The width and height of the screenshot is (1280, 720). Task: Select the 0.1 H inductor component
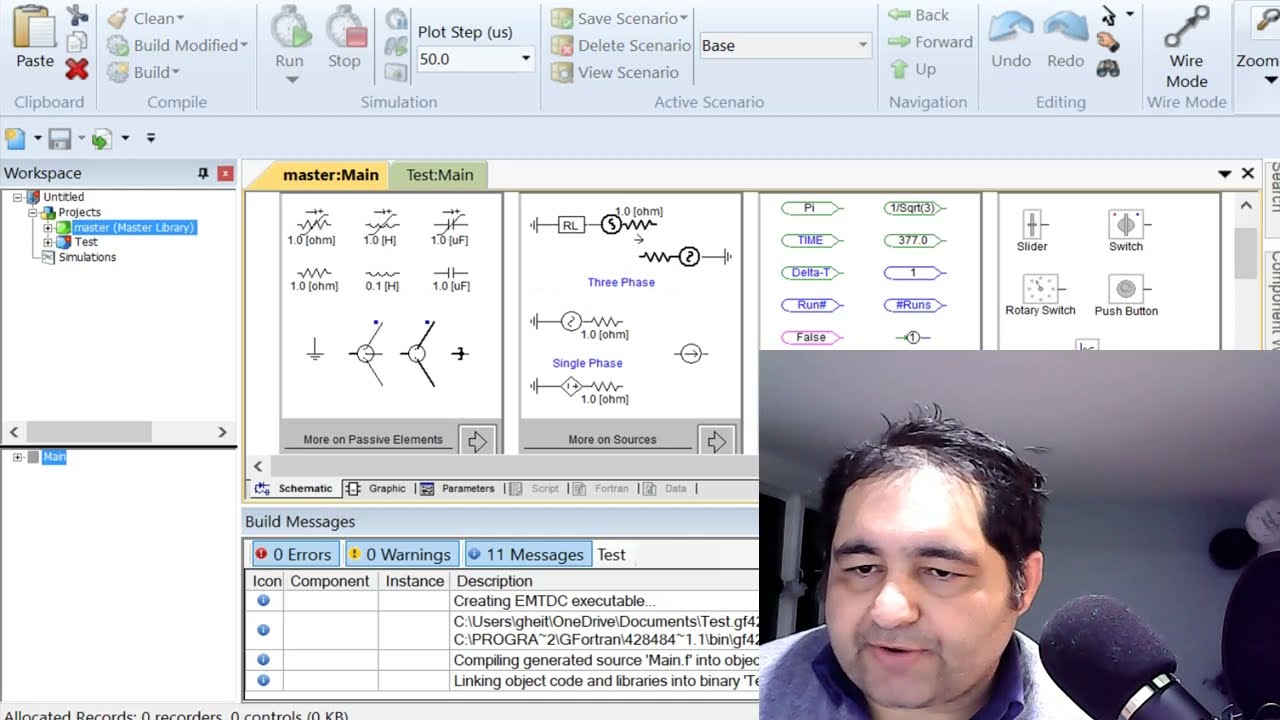click(382, 278)
